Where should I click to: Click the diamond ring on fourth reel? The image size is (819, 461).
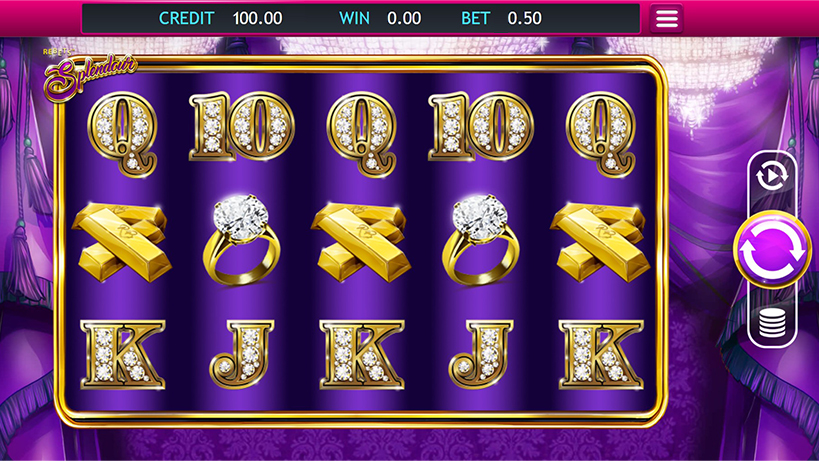click(x=481, y=240)
